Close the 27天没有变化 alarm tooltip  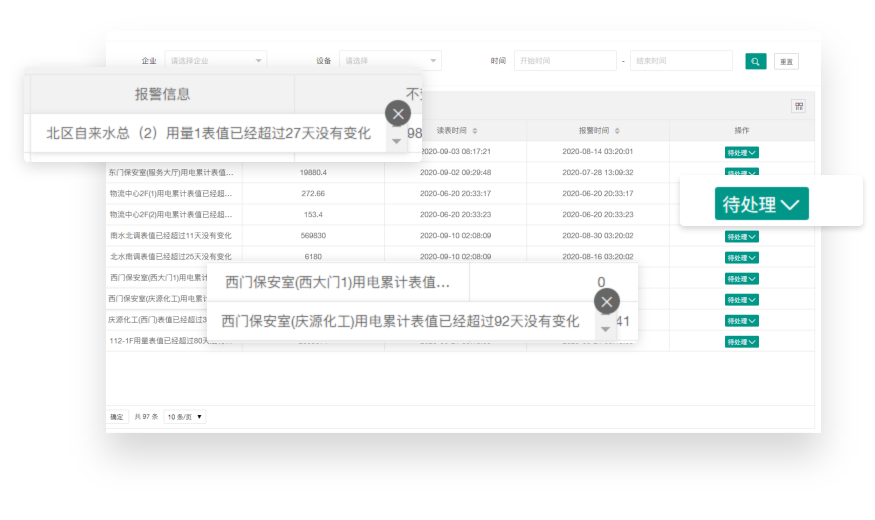[398, 113]
